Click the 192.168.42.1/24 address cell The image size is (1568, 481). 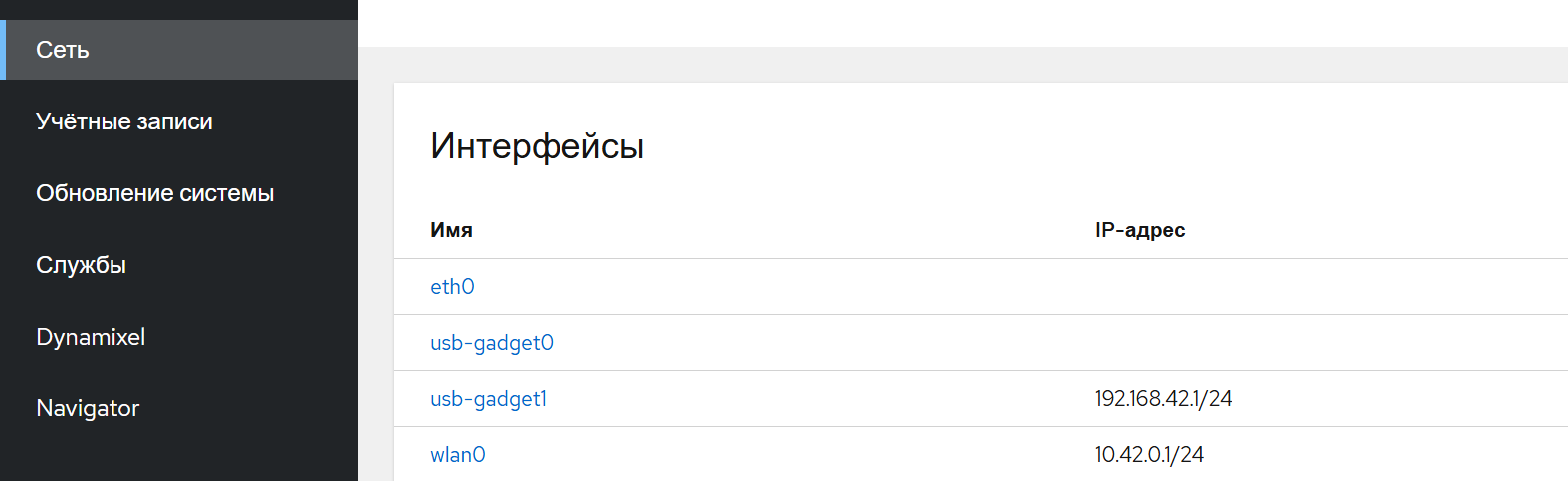coord(1163,399)
